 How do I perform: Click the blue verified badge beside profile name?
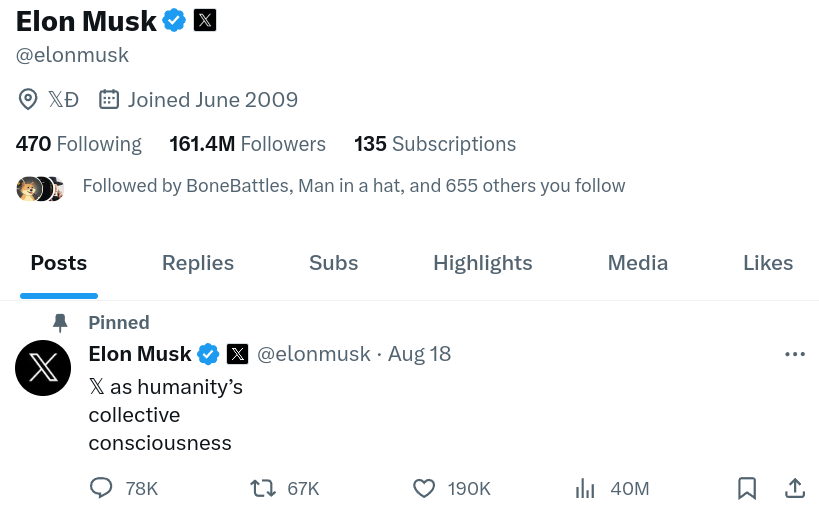coord(174,21)
